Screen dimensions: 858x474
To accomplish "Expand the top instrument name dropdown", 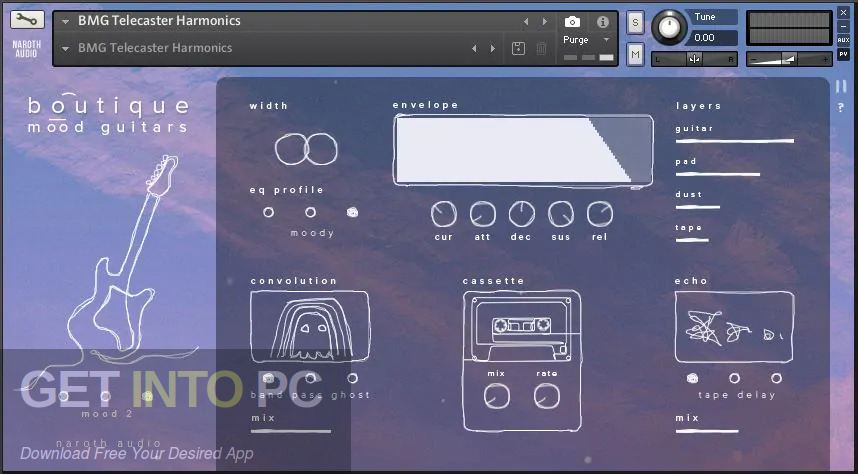I will click(x=66, y=22).
